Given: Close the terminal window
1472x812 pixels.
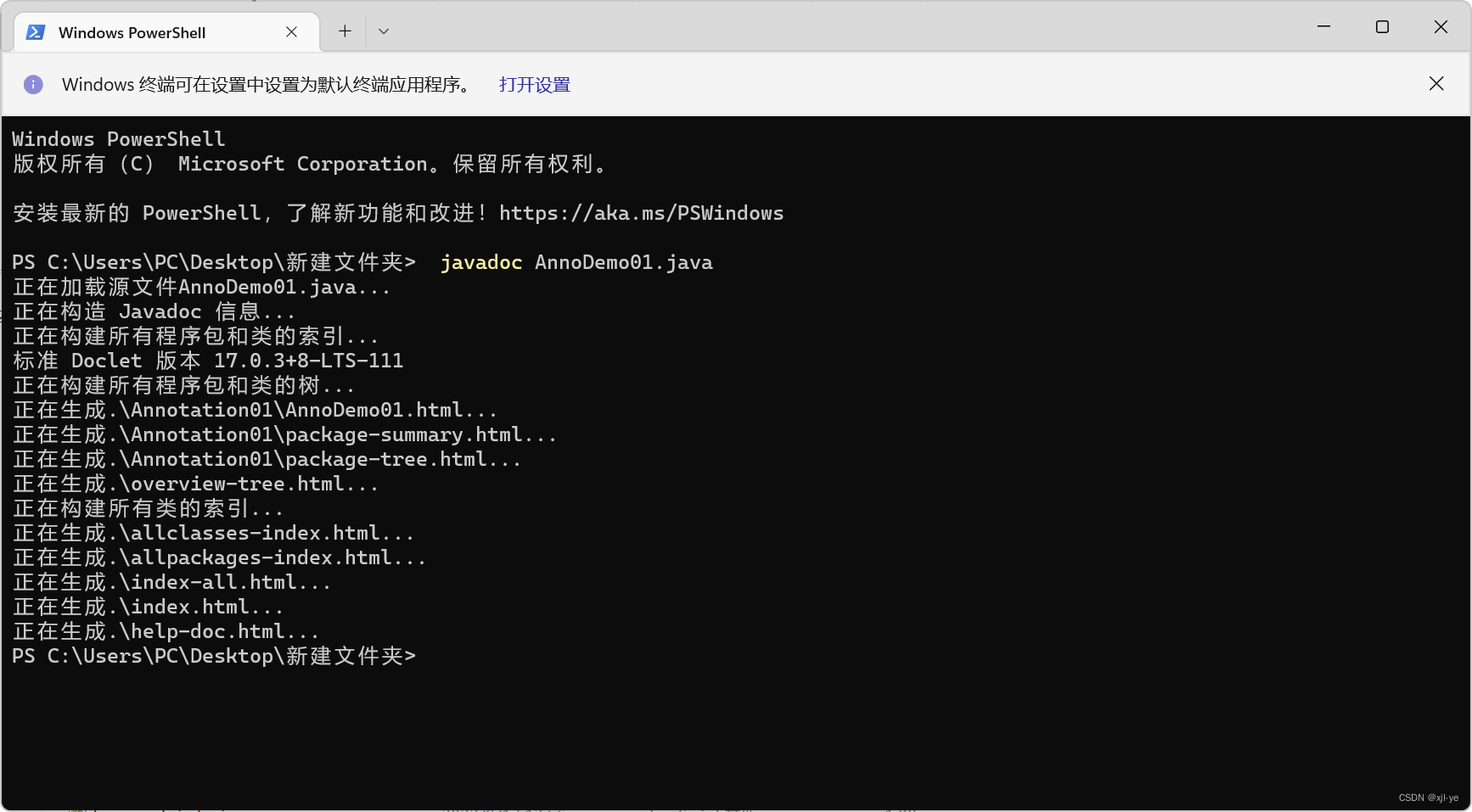Looking at the screenshot, I should [x=1441, y=26].
